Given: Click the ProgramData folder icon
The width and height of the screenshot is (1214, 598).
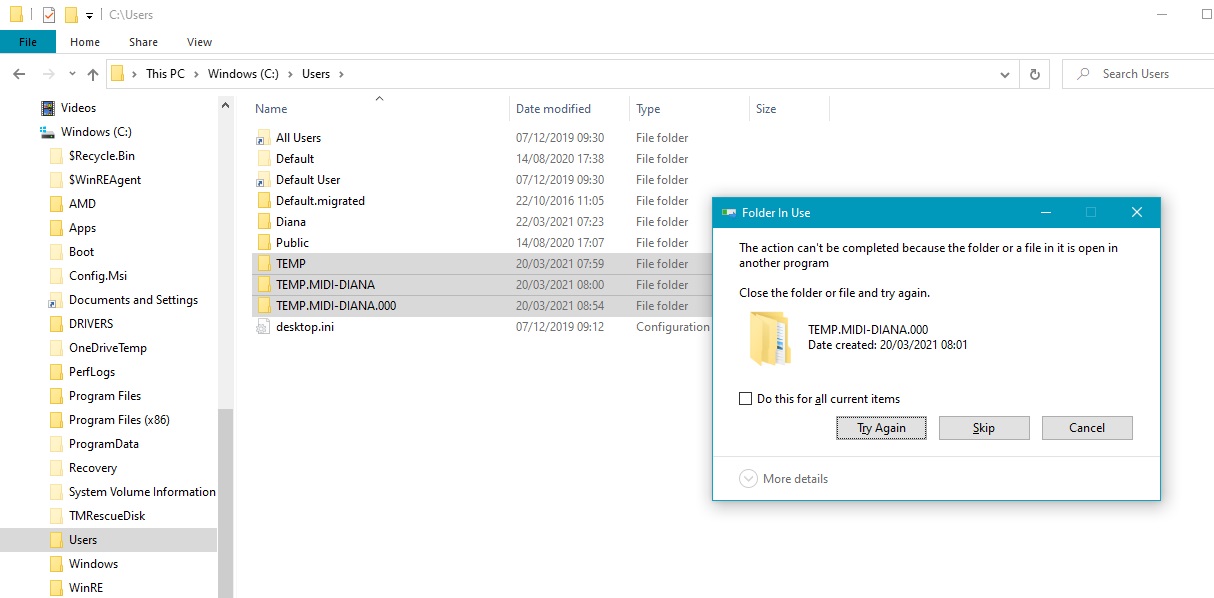Looking at the screenshot, I should click(x=56, y=444).
